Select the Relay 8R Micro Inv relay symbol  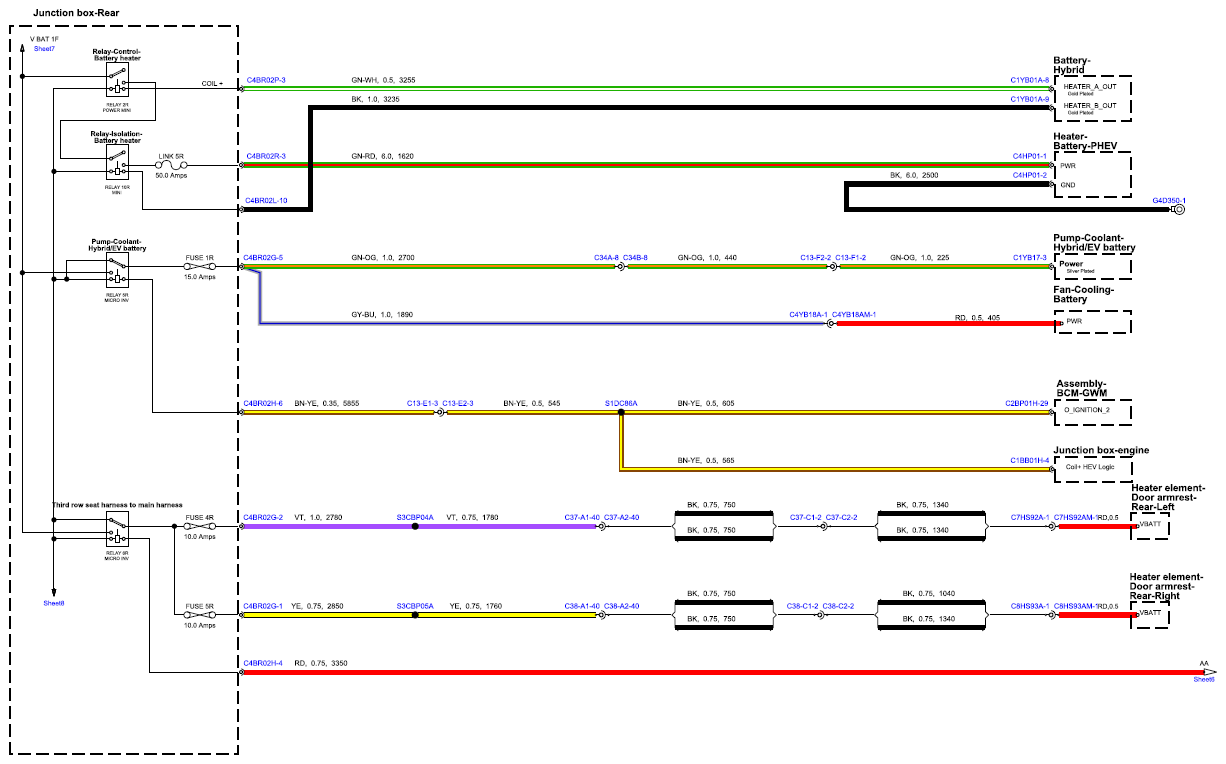click(x=119, y=529)
